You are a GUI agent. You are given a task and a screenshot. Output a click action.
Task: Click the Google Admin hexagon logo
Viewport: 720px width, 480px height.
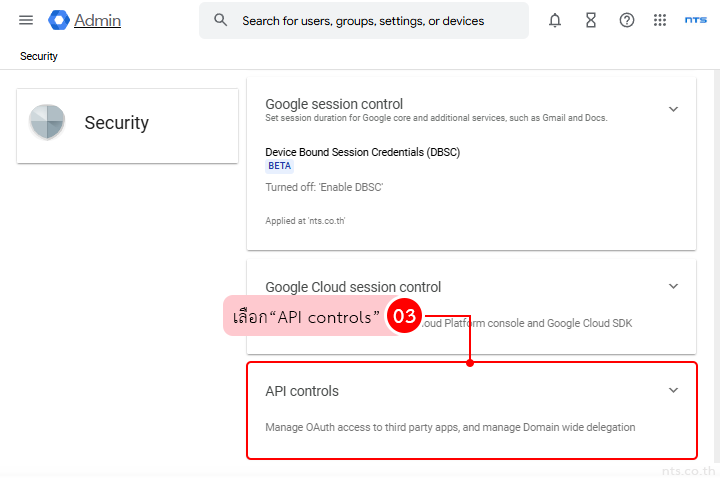(x=58, y=20)
